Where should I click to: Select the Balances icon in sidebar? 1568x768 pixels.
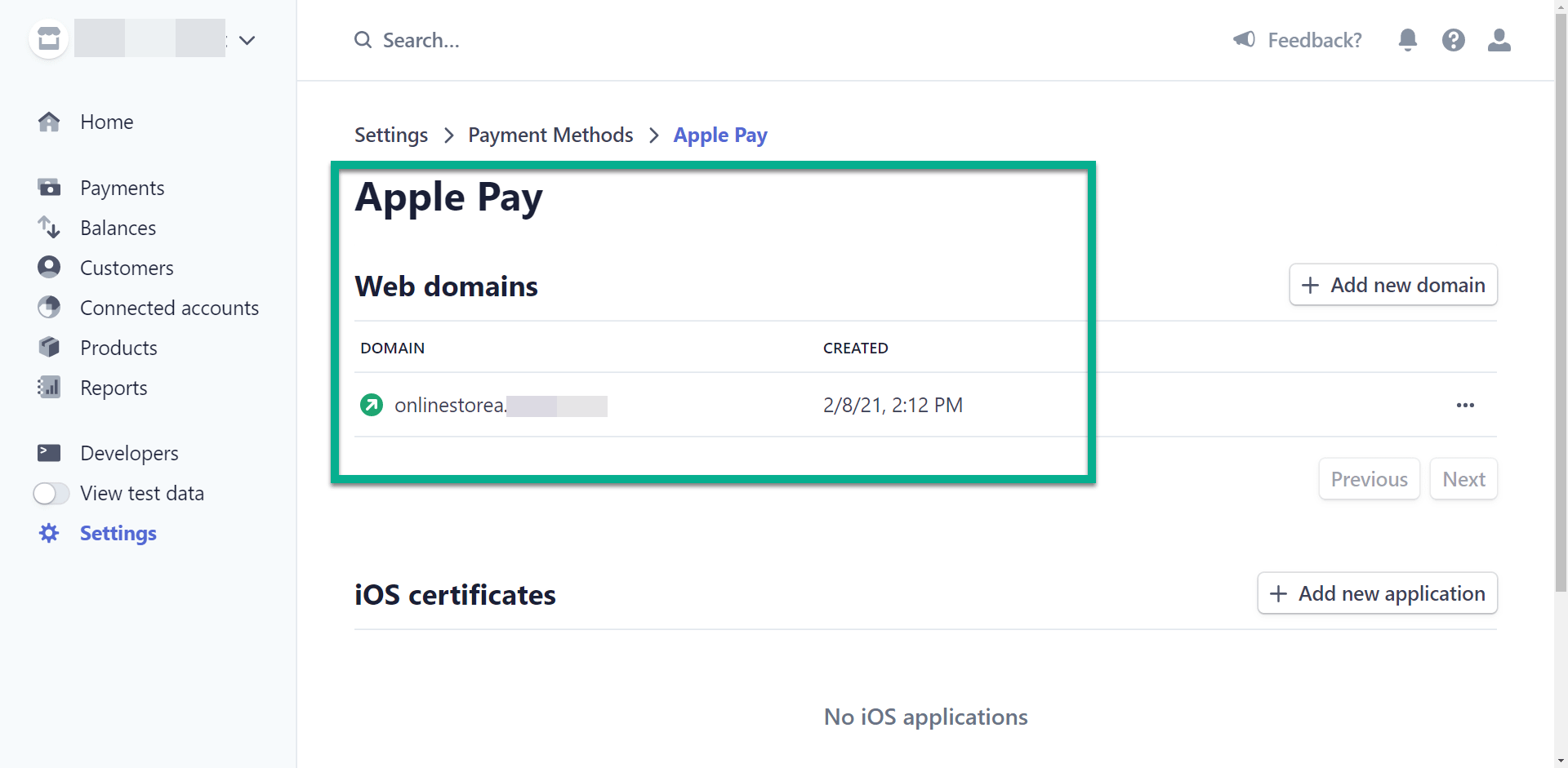tap(50, 228)
